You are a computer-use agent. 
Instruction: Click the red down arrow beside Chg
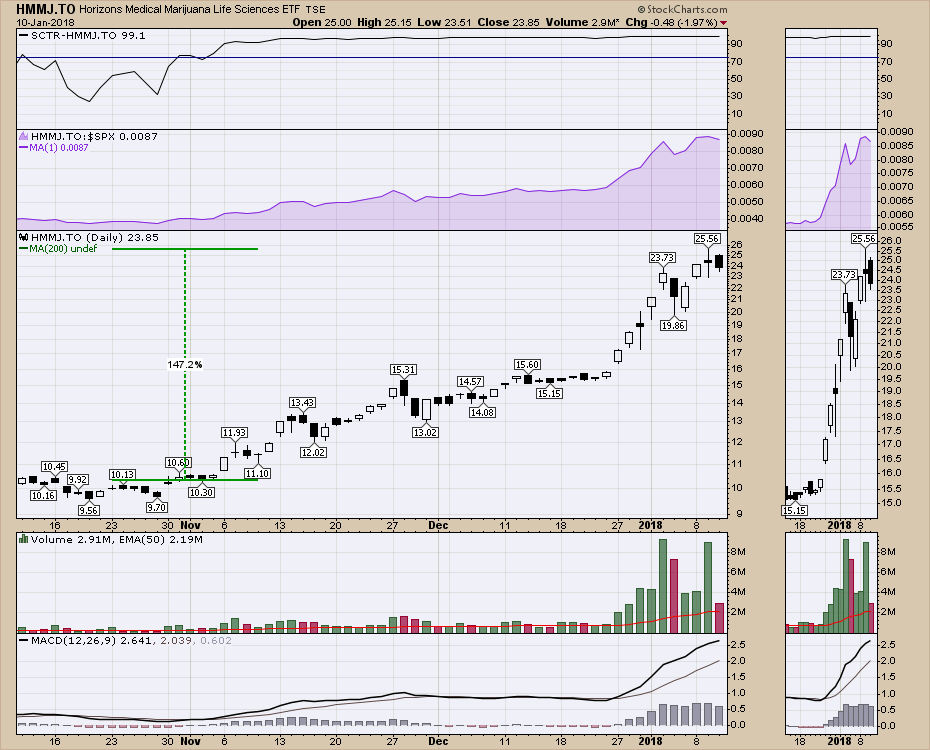point(724,23)
